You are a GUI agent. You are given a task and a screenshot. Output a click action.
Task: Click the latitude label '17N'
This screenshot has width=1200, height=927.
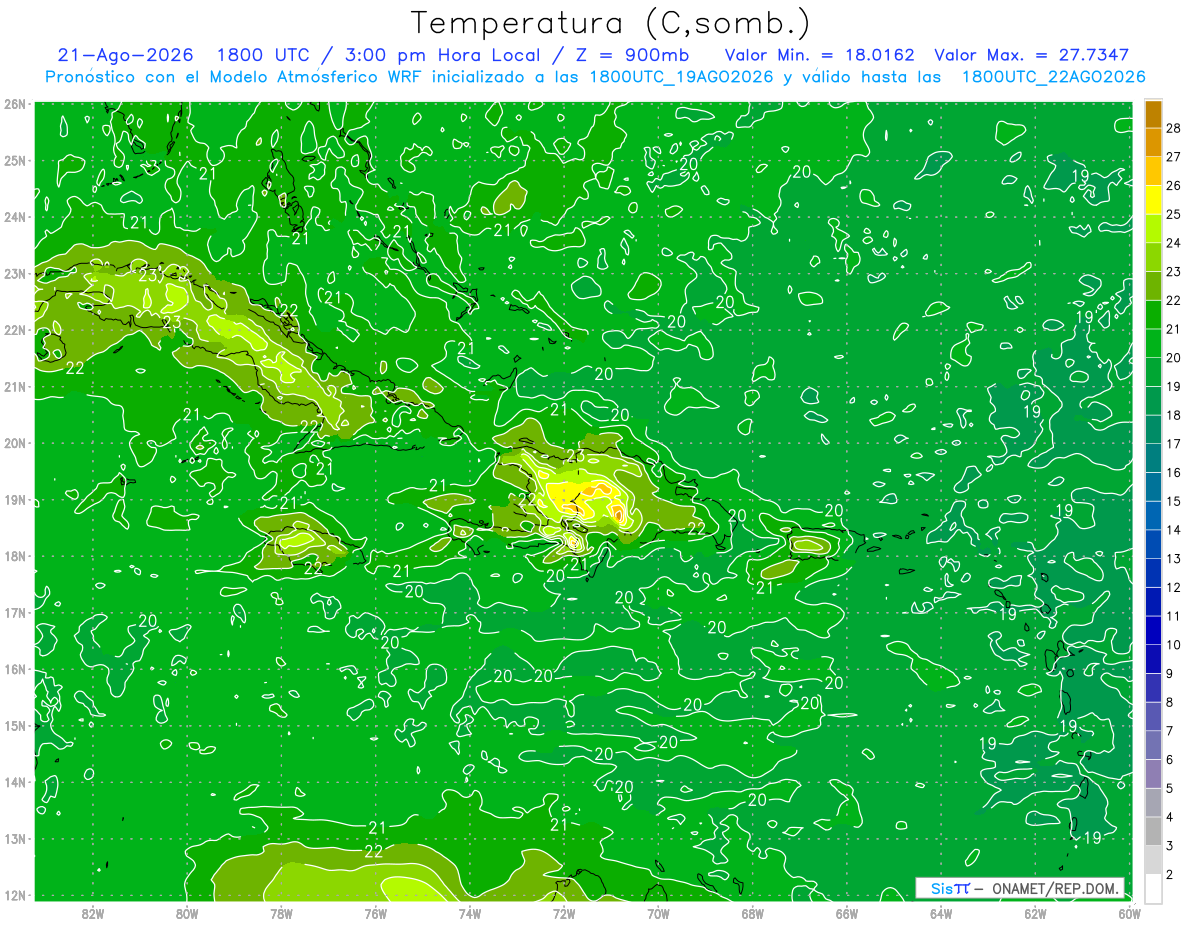coord(14,612)
